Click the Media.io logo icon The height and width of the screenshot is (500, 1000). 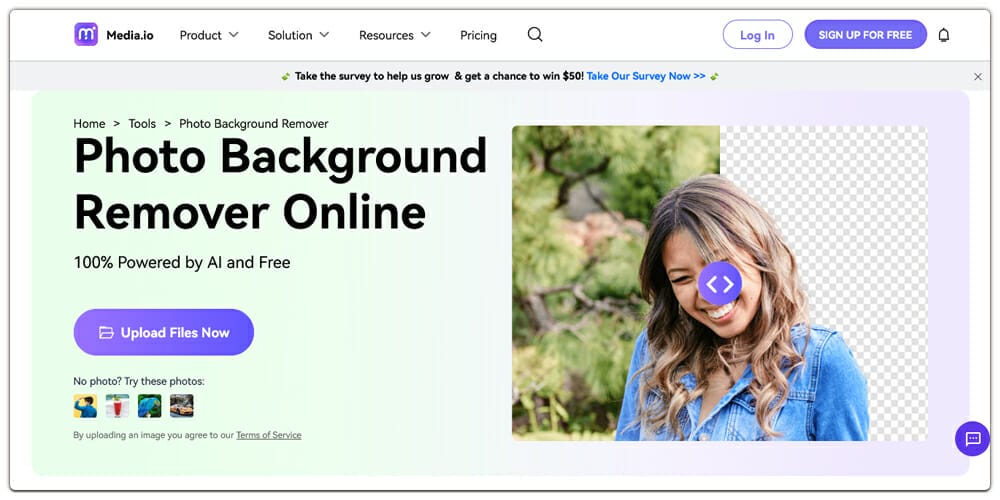coord(86,35)
